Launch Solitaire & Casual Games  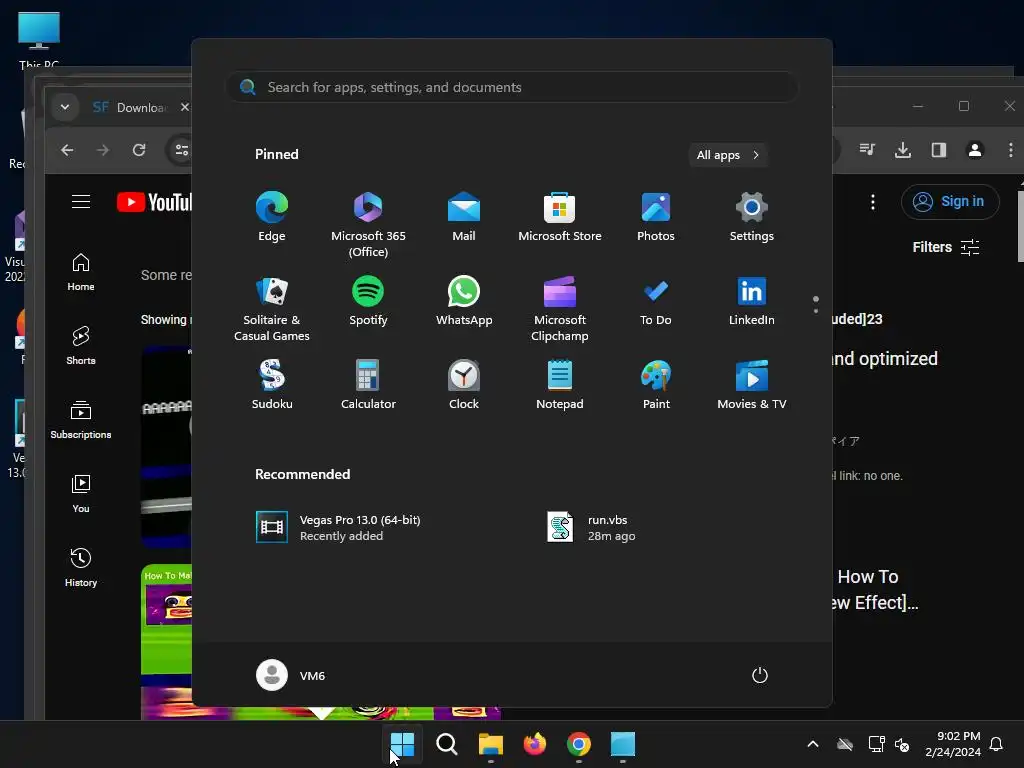tap(272, 308)
